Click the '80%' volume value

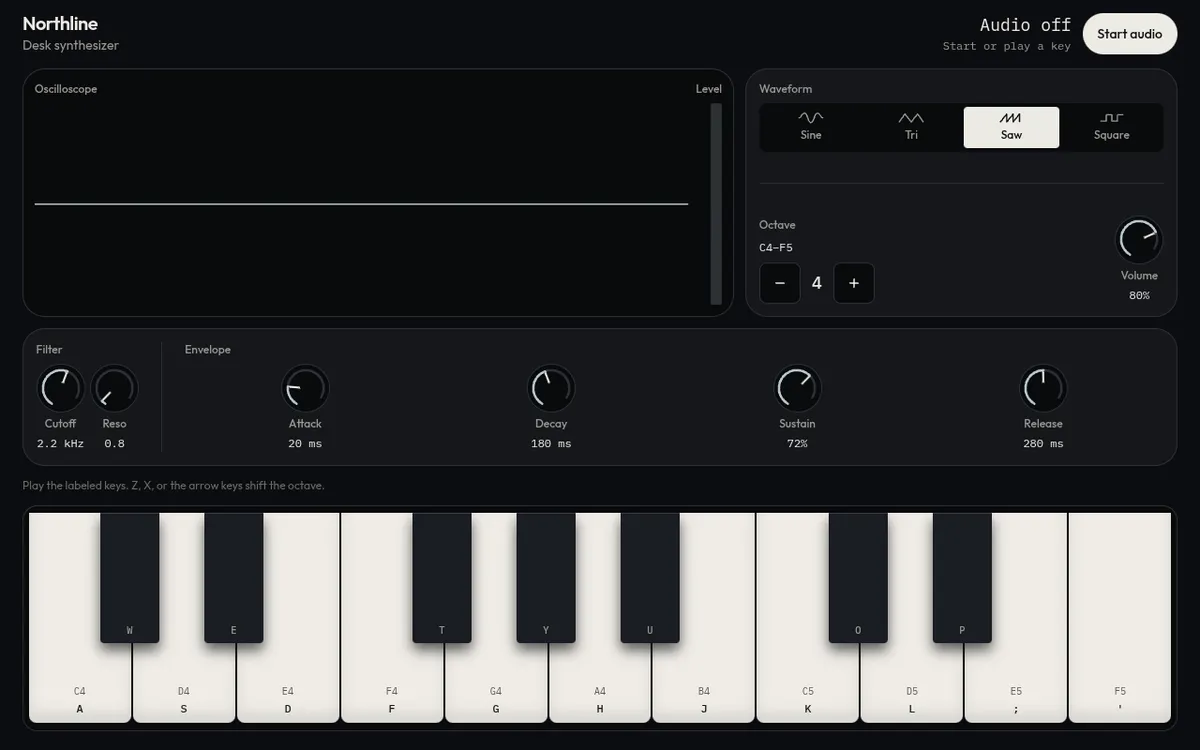pyautogui.click(x=1139, y=295)
